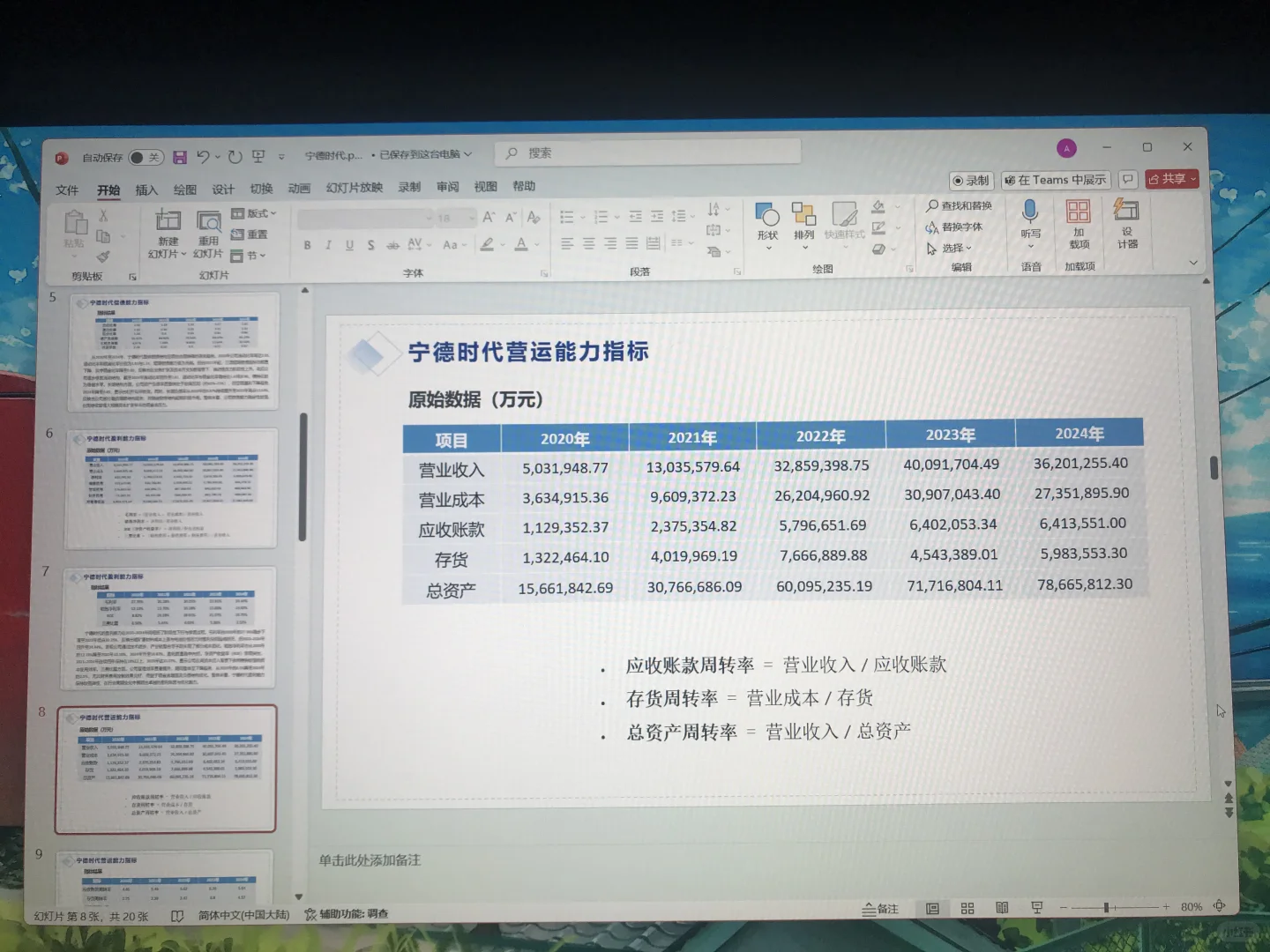Expand the 节 section dropdown
This screenshot has width=1270, height=952.
(248, 256)
